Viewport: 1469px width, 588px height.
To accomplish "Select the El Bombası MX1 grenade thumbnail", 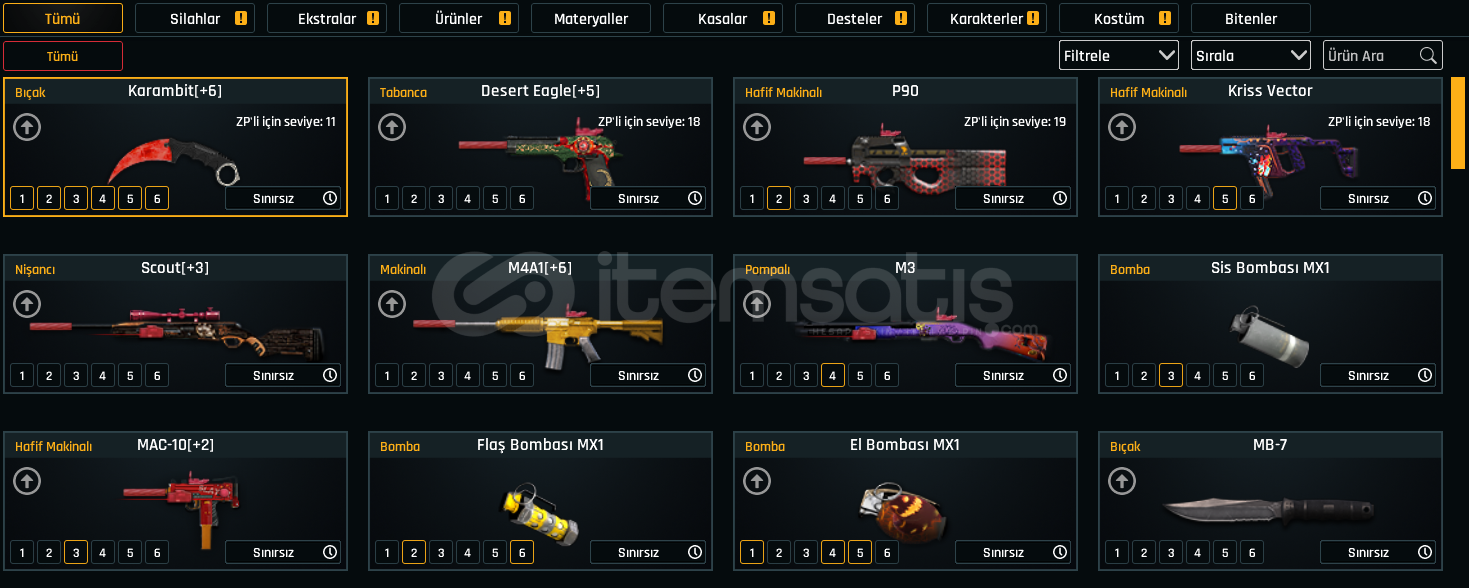I will 902,510.
